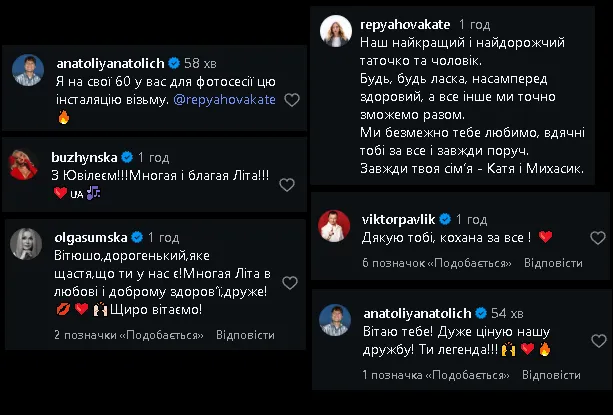Open olgasumska's avatar photo
The width and height of the screenshot is (613, 415).
coord(25,242)
